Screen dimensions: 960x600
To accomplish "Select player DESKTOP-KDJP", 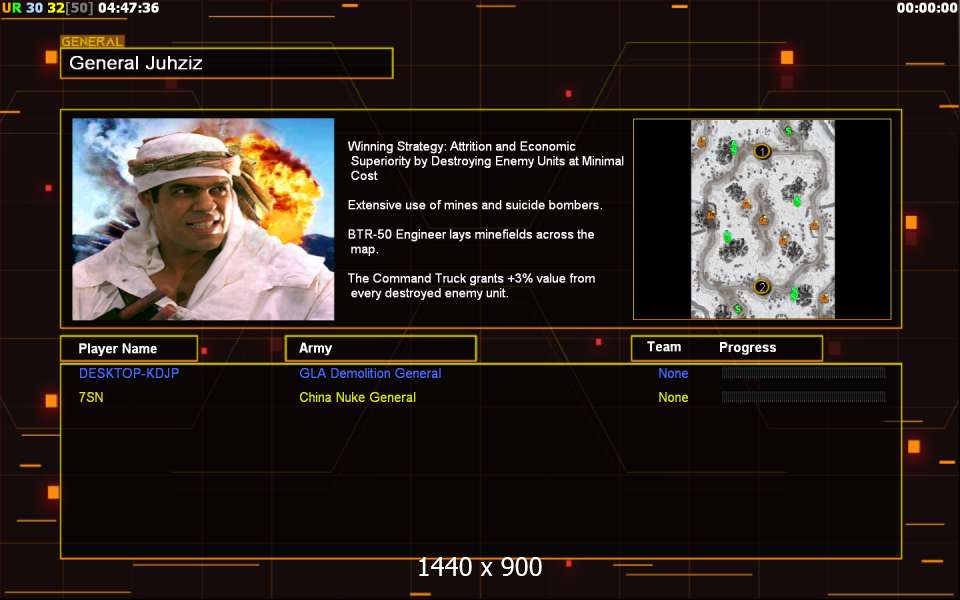I will click(x=129, y=373).
